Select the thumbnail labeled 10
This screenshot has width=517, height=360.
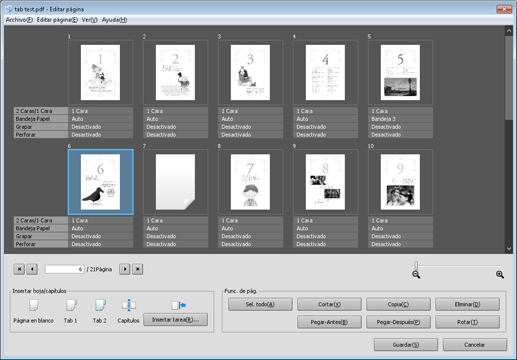click(x=400, y=182)
